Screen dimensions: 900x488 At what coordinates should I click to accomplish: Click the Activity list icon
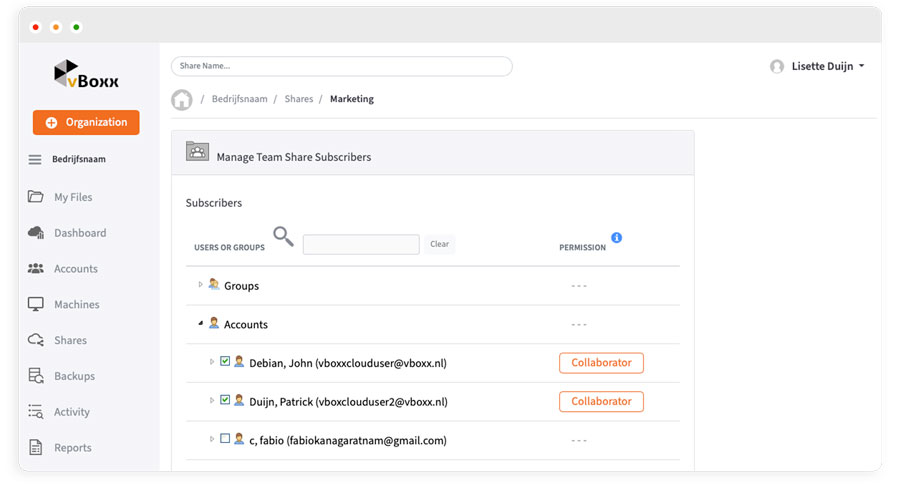click(36, 412)
